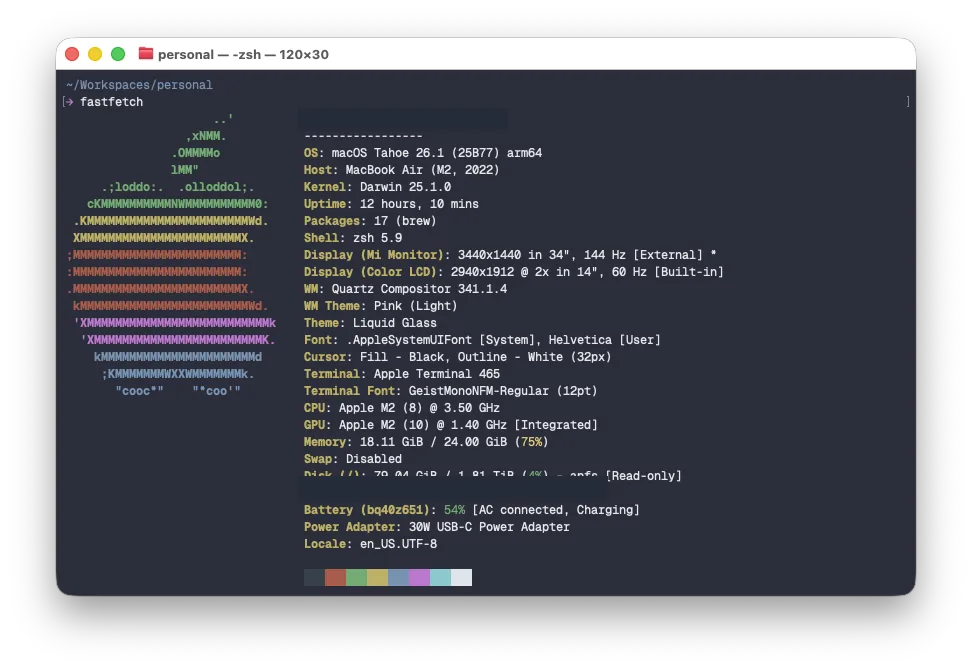Viewport: 972px width, 670px height.
Task: Click the 'Battery (bq40z651)' line
Action: click(472, 510)
